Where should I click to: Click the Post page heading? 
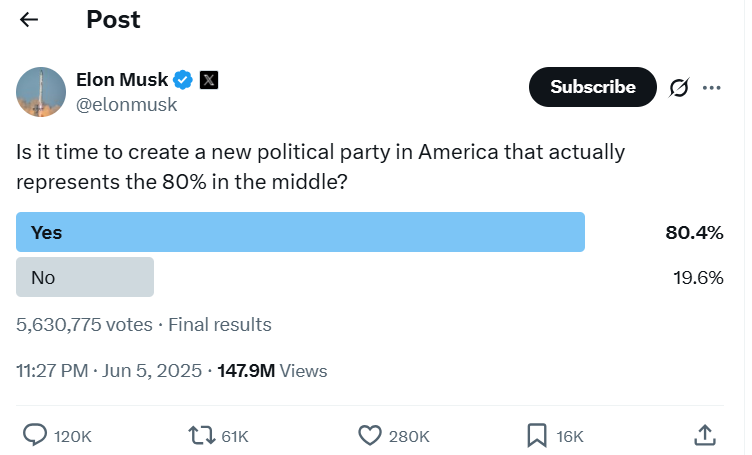tap(113, 20)
